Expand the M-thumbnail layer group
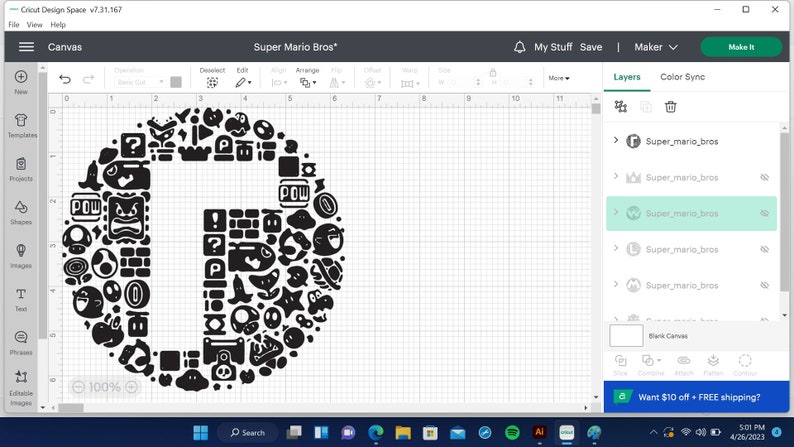Viewport: 794px width, 447px height. [x=616, y=284]
